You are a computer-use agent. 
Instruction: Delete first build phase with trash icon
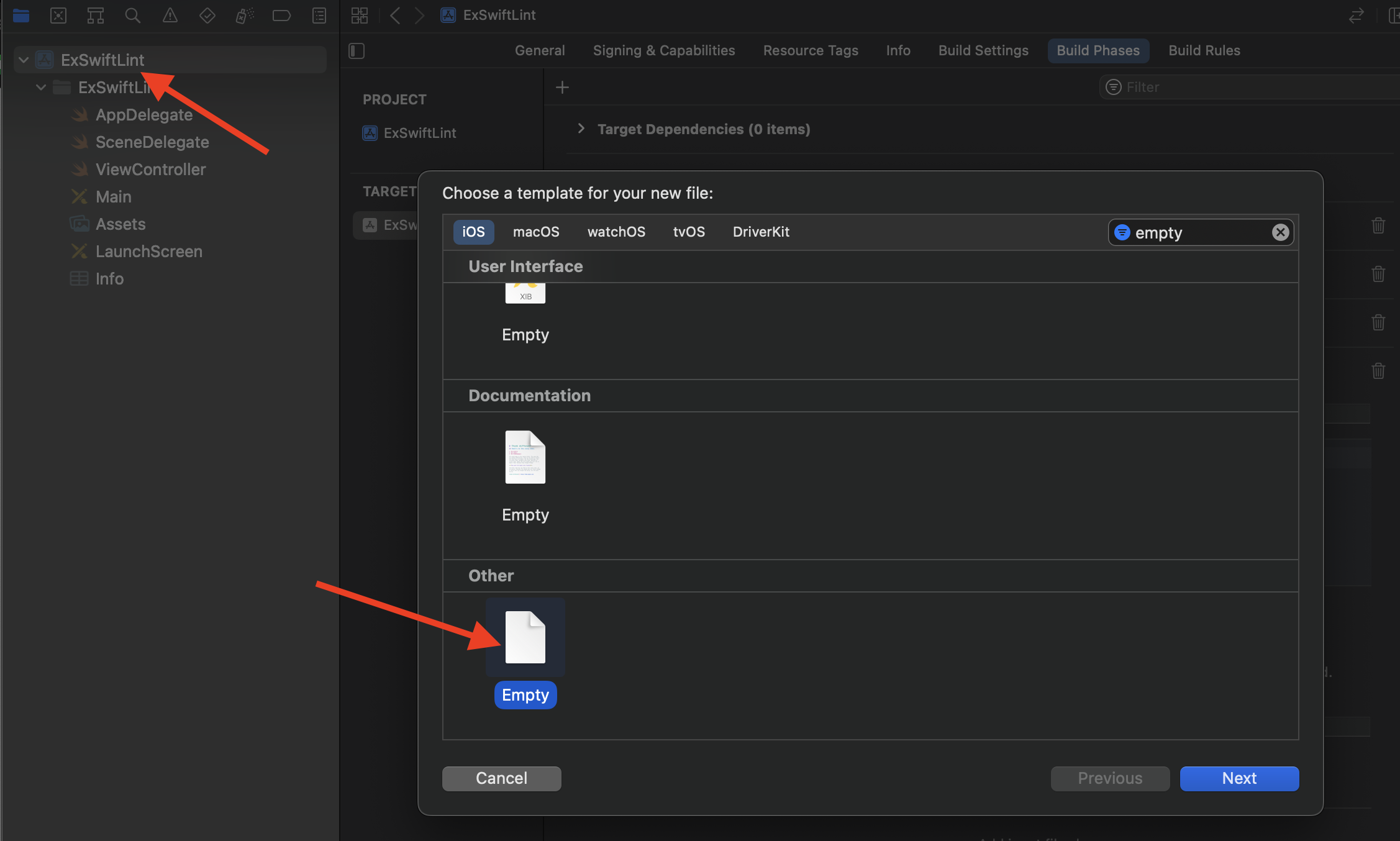(1378, 225)
